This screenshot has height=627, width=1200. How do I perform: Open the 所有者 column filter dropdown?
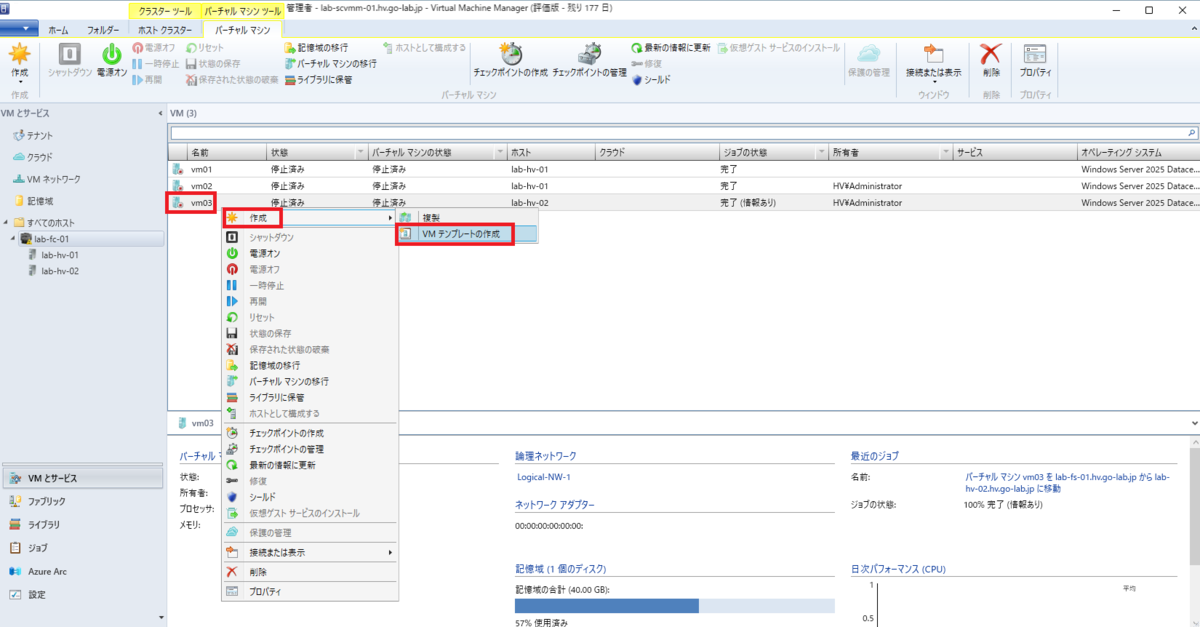[x=946, y=153]
